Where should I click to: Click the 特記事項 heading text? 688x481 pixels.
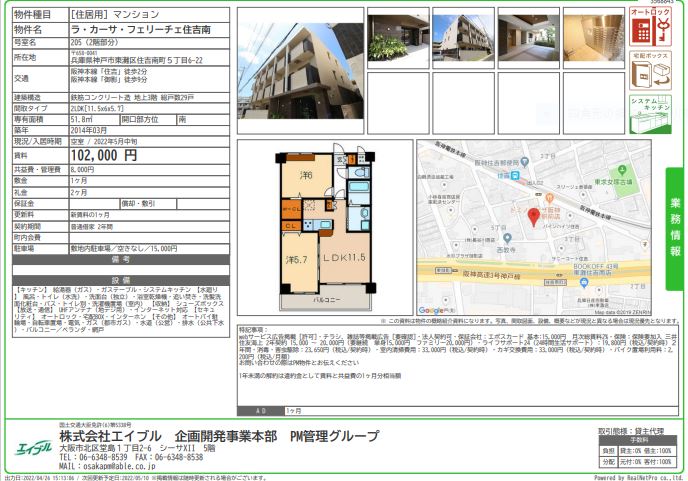pyautogui.click(x=253, y=330)
